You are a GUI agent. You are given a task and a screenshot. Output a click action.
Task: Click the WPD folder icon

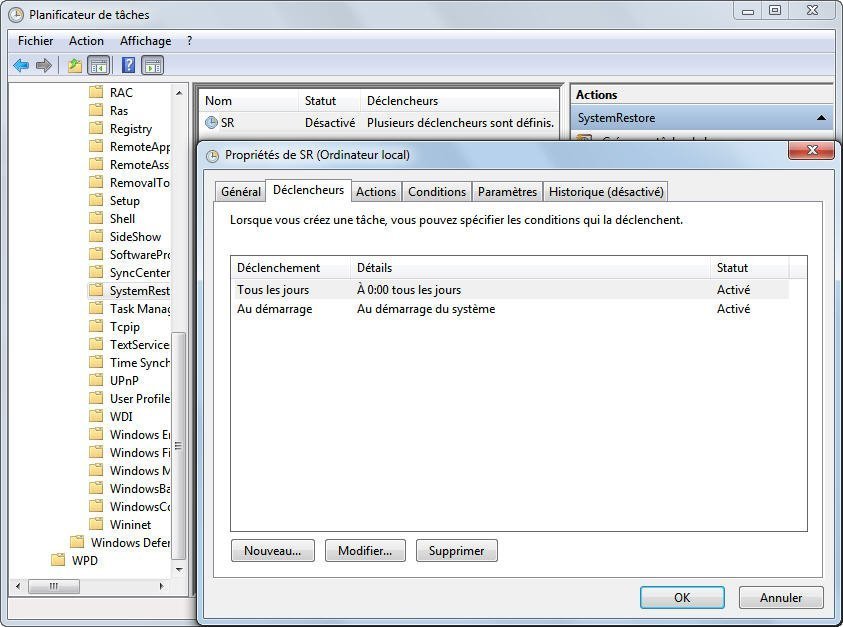coord(58,560)
